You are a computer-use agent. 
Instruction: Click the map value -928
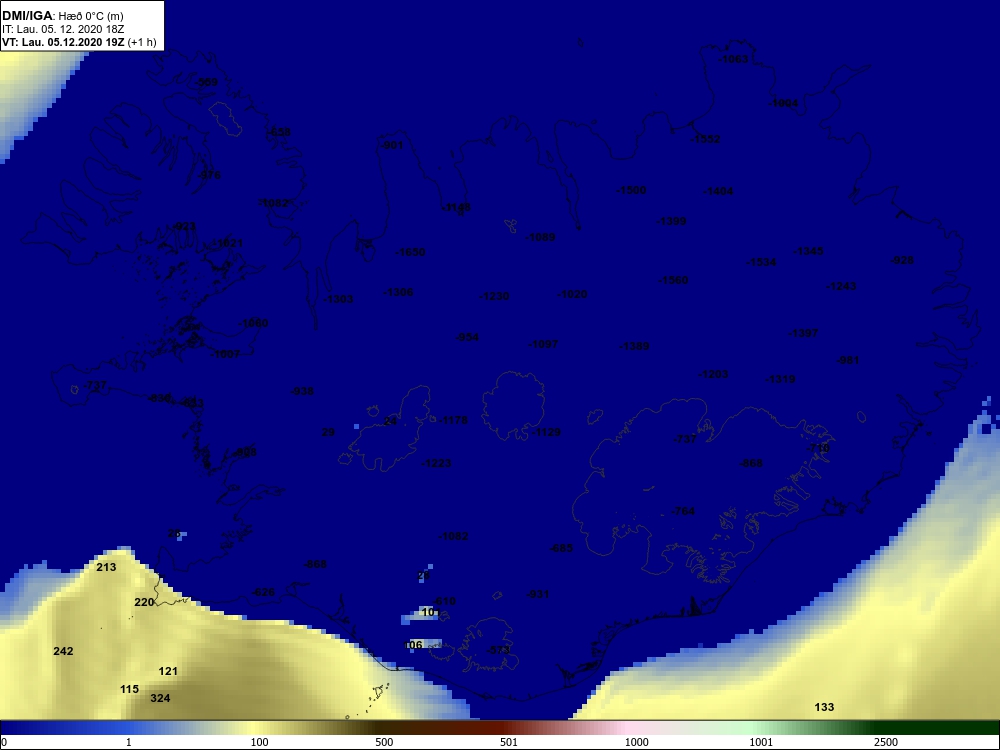pyautogui.click(x=902, y=260)
